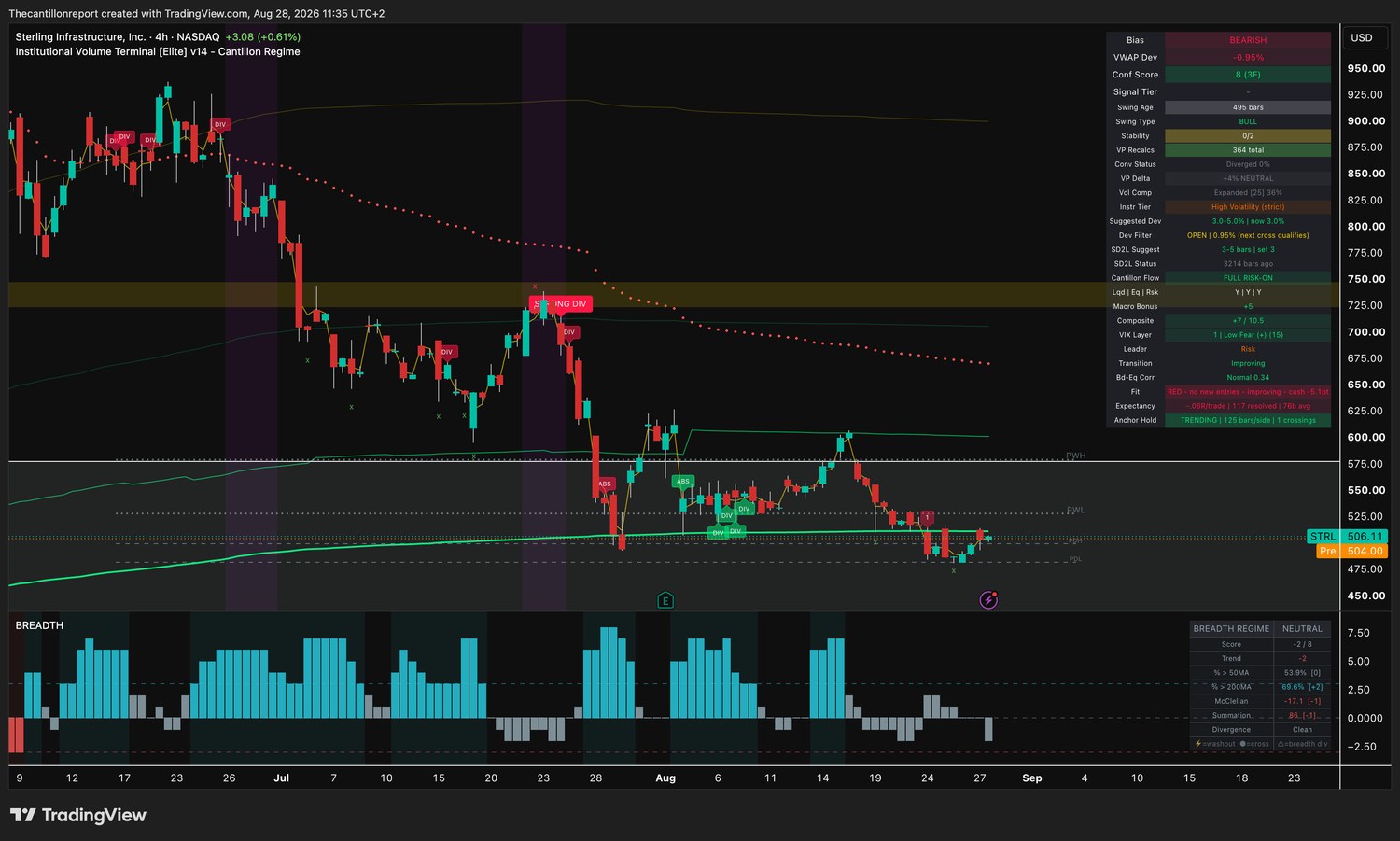
Task: Click the PWH level label
Action: [1075, 456]
